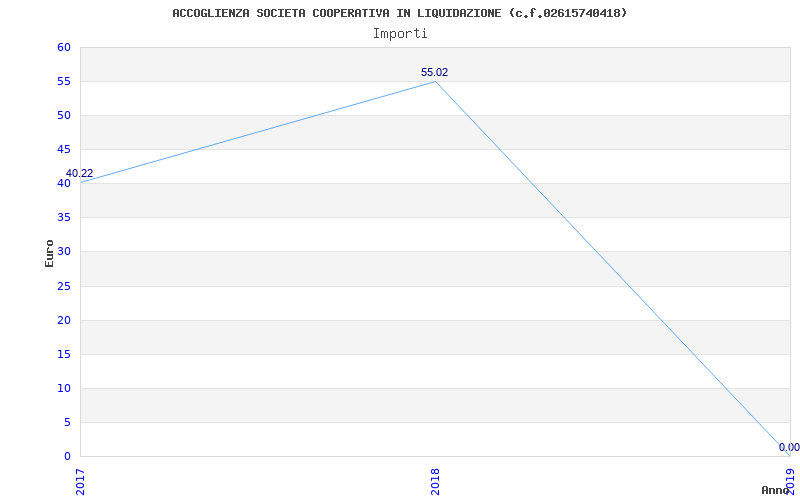
Task: Click the 10 y-axis tick label
Action: click(x=64, y=388)
